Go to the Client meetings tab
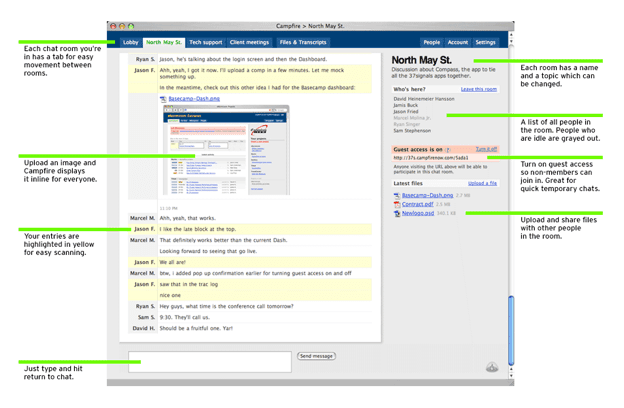Screen dimensions: 624x408 click(x=249, y=43)
